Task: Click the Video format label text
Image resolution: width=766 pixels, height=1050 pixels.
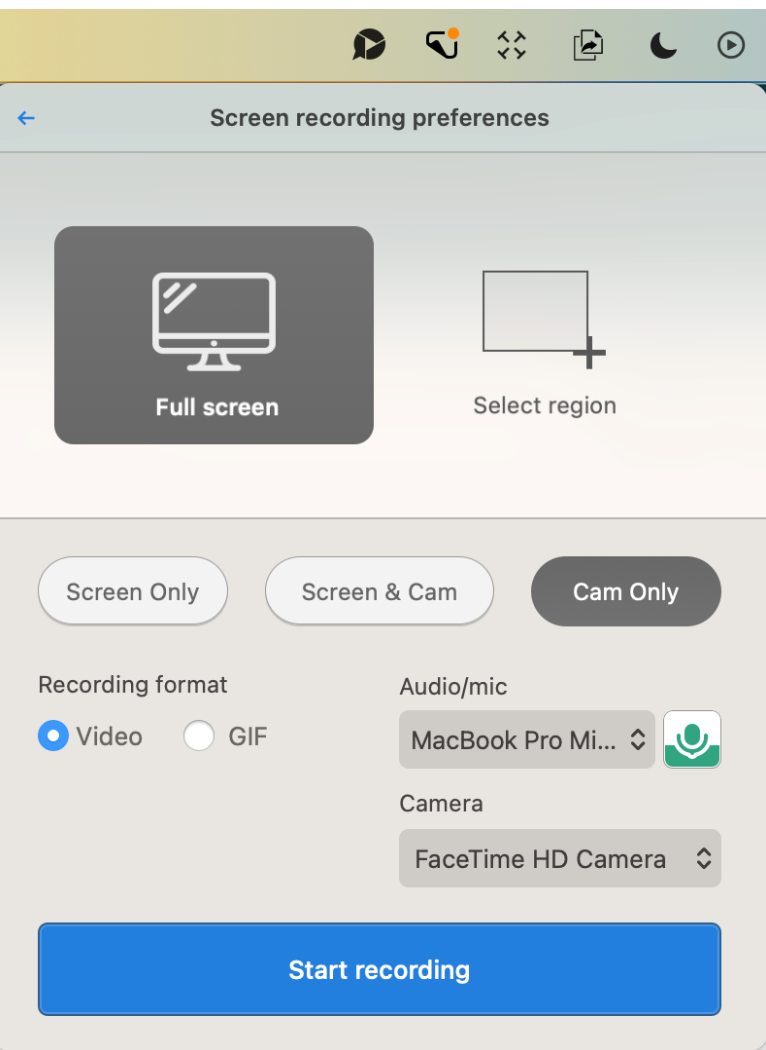Action: coord(109,737)
